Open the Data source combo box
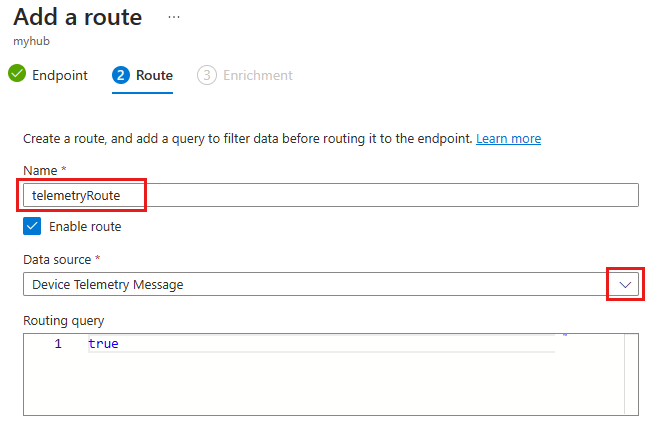 click(x=310, y=284)
